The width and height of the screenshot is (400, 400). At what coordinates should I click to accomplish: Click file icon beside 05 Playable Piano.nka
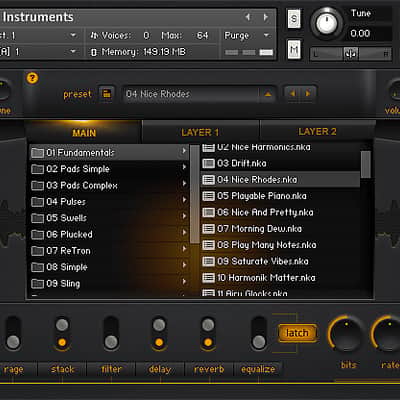pyautogui.click(x=208, y=196)
